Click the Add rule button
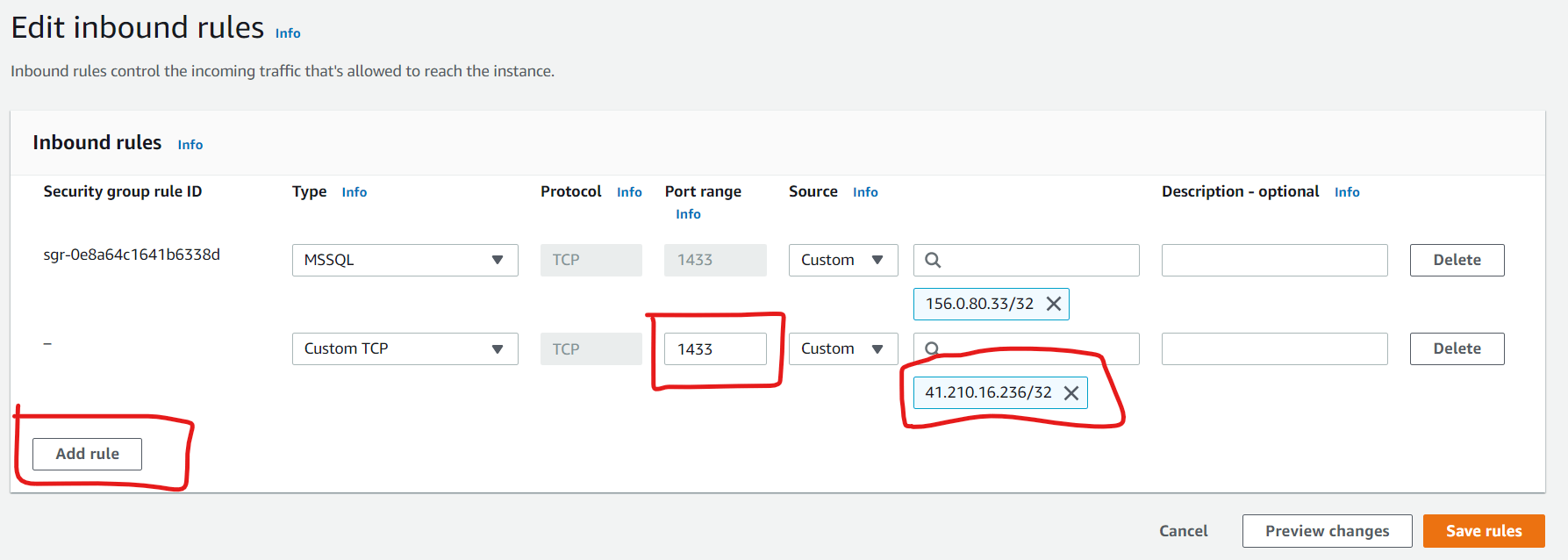This screenshot has width=1568, height=560. tap(87, 454)
